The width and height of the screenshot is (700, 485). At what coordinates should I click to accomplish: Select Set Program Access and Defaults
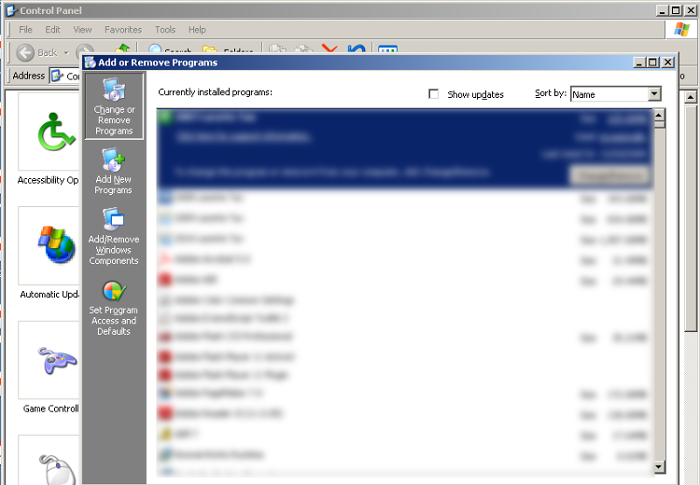tap(113, 307)
